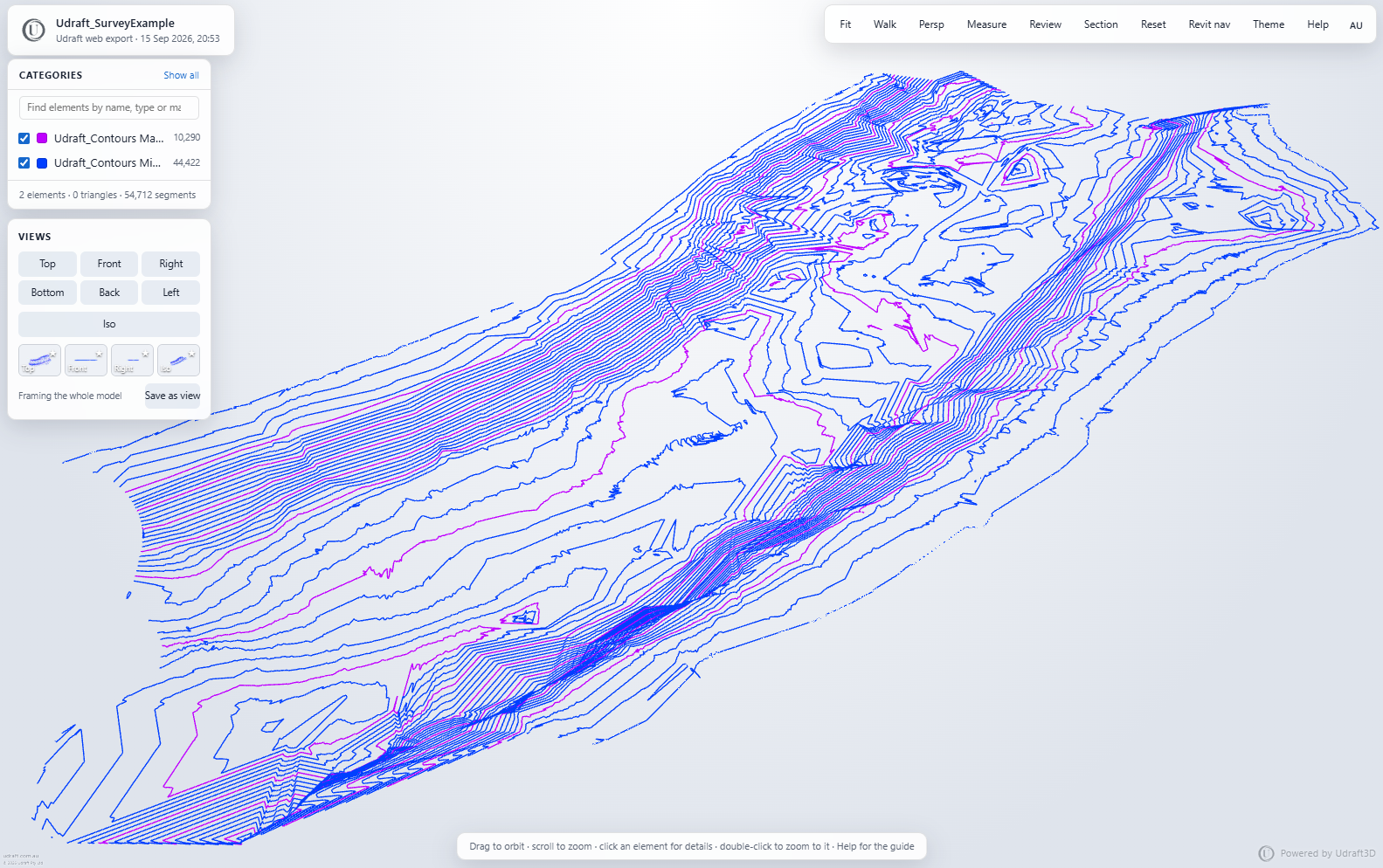Star the saved Top view thumbnail
The width and height of the screenshot is (1383, 868).
pos(53,354)
